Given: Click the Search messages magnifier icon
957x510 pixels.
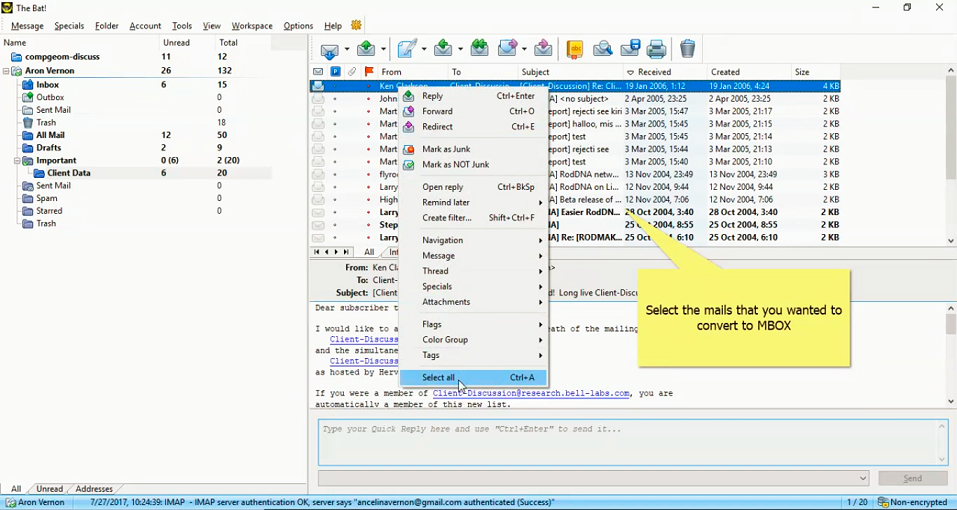Looking at the screenshot, I should coord(602,49).
